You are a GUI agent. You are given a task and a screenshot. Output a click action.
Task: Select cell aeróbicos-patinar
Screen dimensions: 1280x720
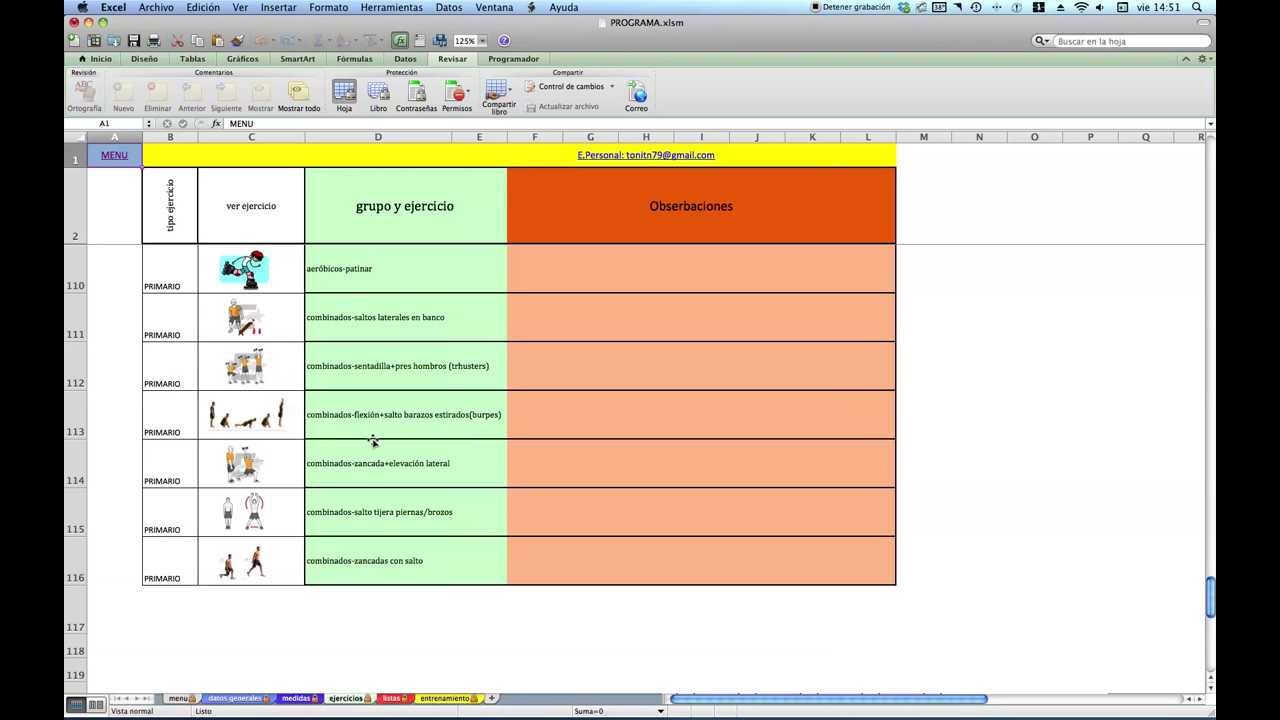[405, 269]
